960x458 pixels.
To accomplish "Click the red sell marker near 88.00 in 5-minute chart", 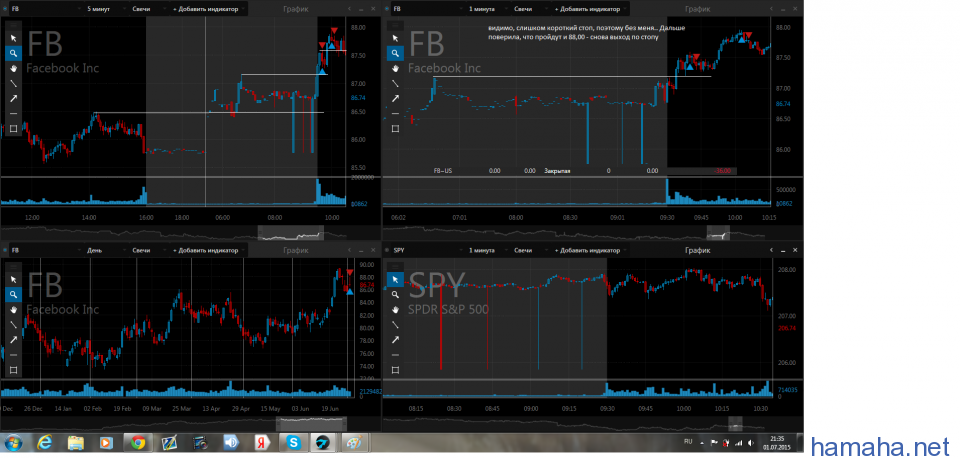I will [334, 31].
